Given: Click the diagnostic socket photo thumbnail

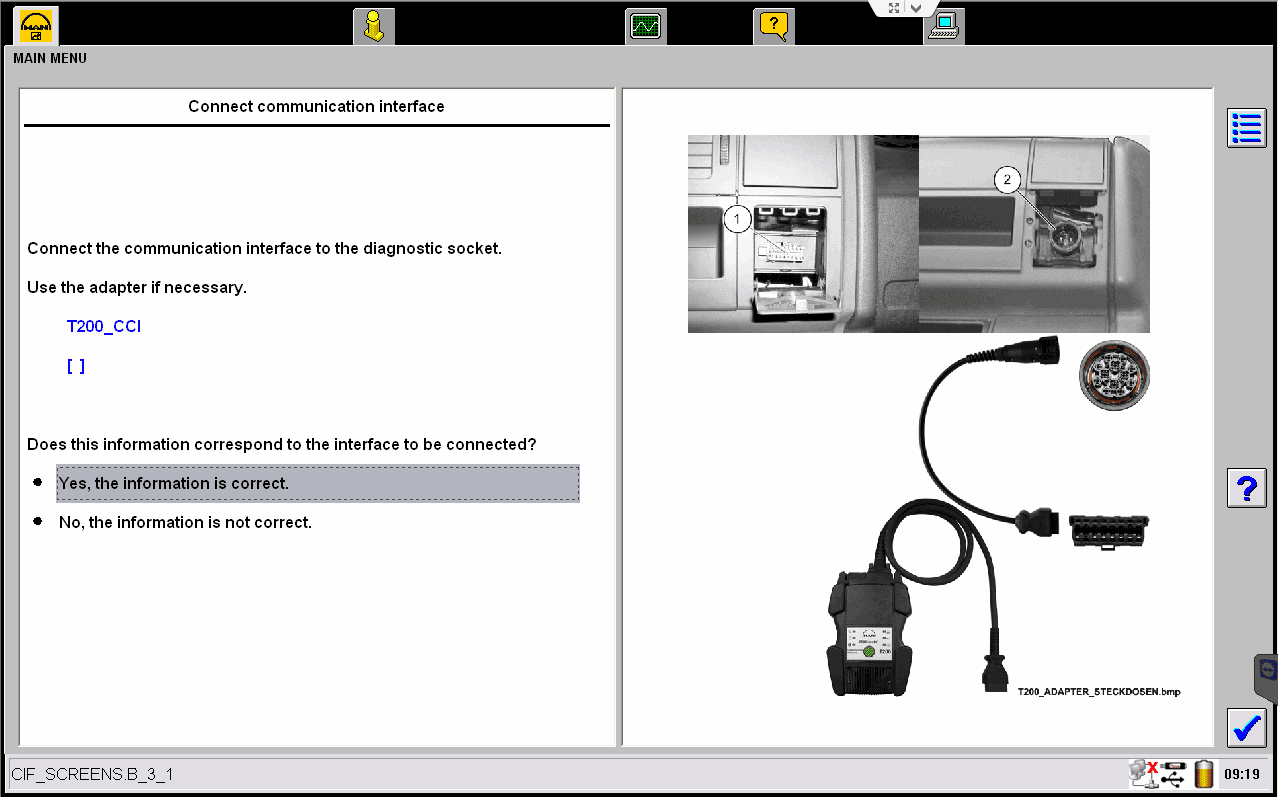Looking at the screenshot, I should tap(918, 234).
